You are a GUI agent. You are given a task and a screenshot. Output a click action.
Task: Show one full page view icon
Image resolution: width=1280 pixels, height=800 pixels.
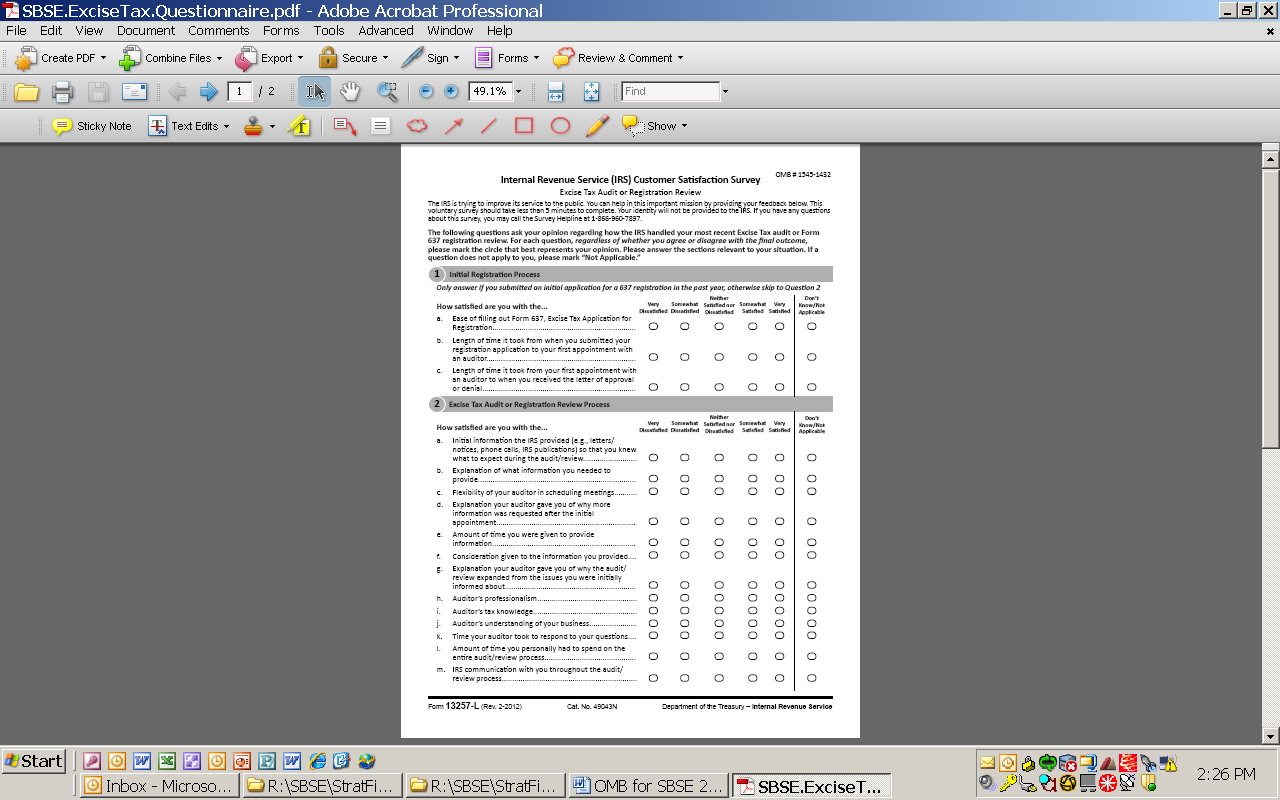(591, 92)
